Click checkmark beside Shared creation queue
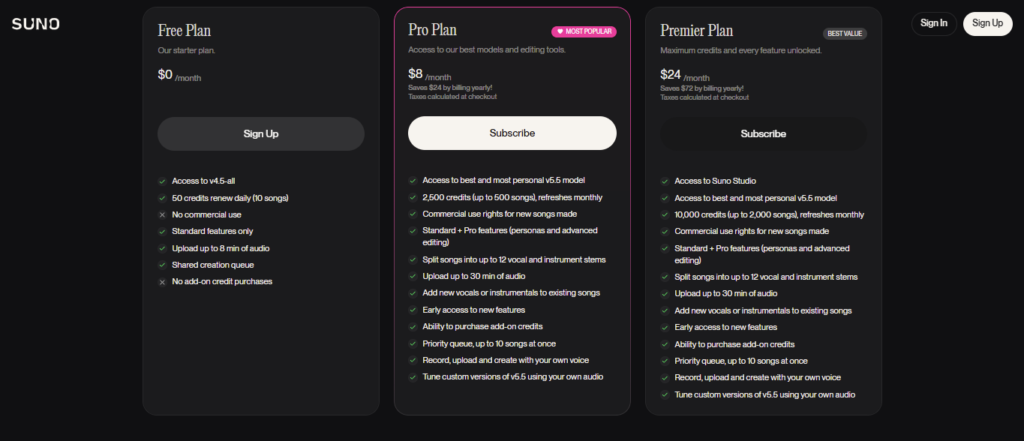 pos(162,264)
